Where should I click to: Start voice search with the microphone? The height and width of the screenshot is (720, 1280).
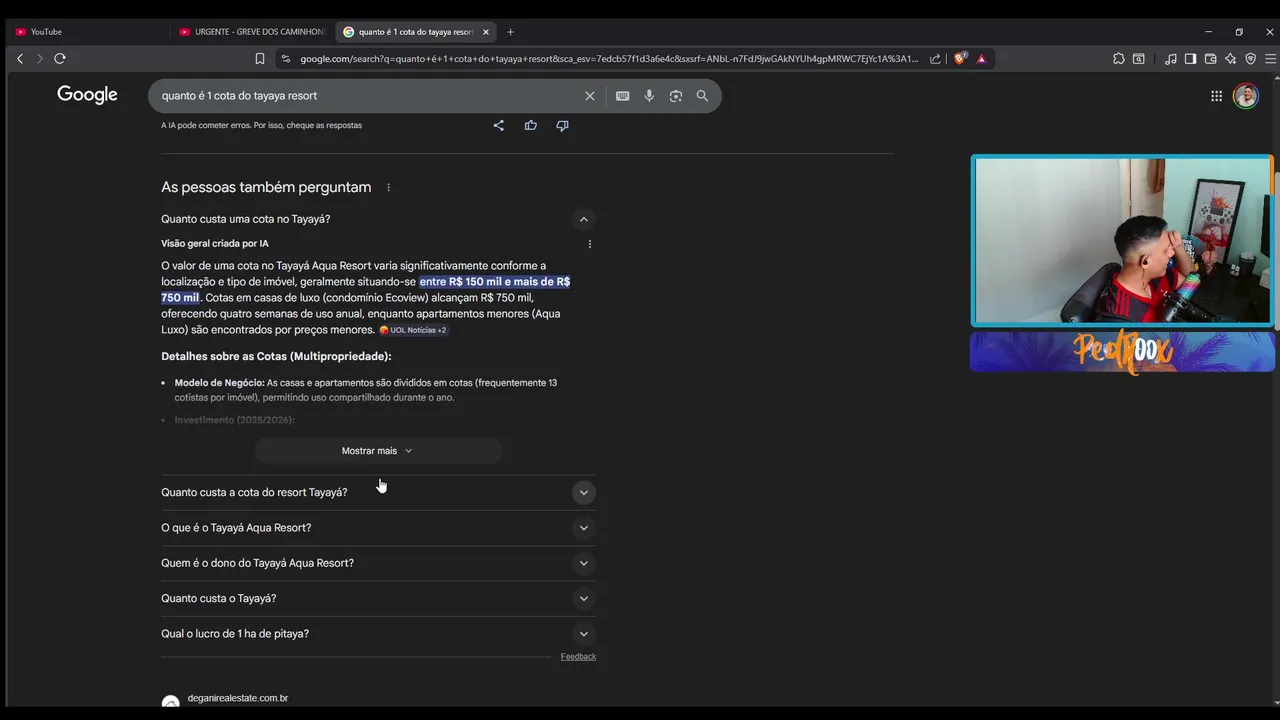pyautogui.click(x=649, y=96)
